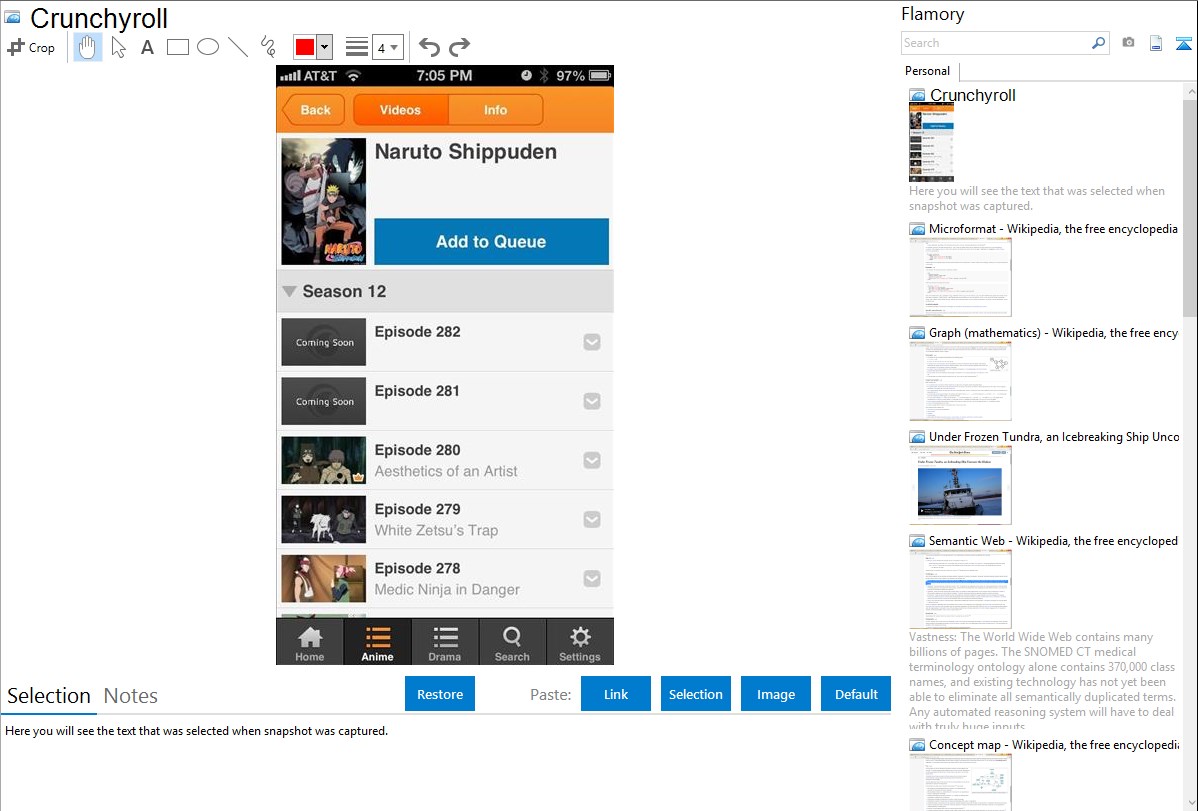Click the Paste Link button

[616, 694]
